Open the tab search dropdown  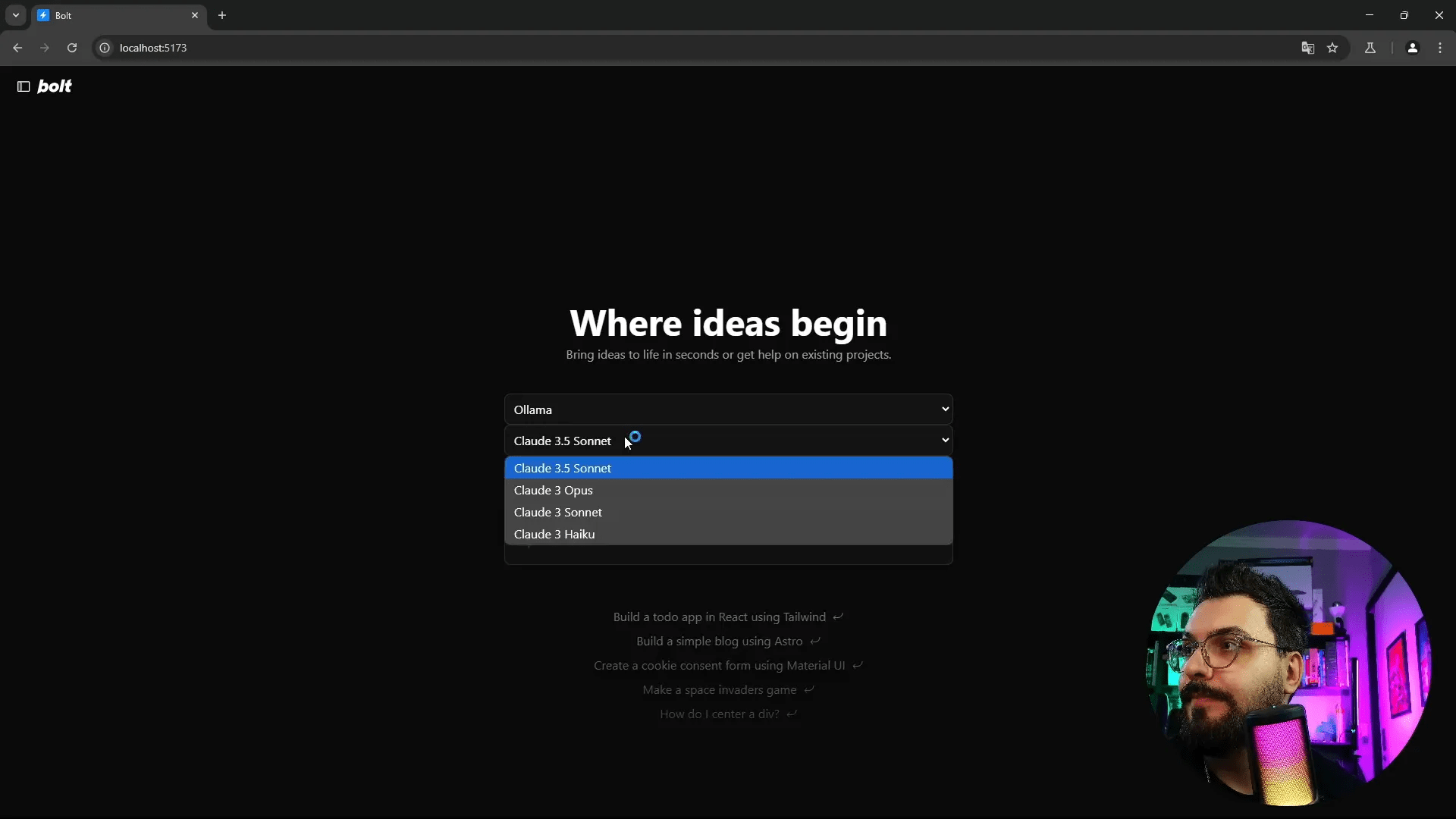click(15, 15)
